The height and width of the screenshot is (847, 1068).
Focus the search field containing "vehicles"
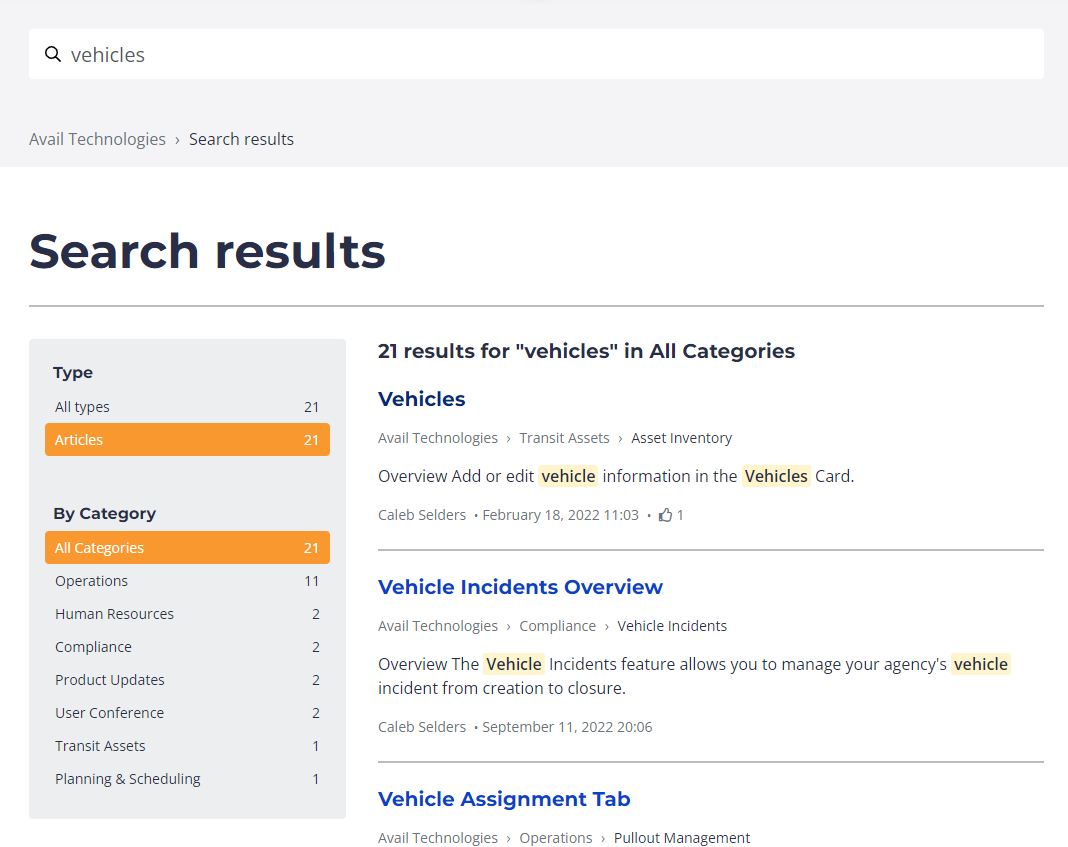click(536, 54)
